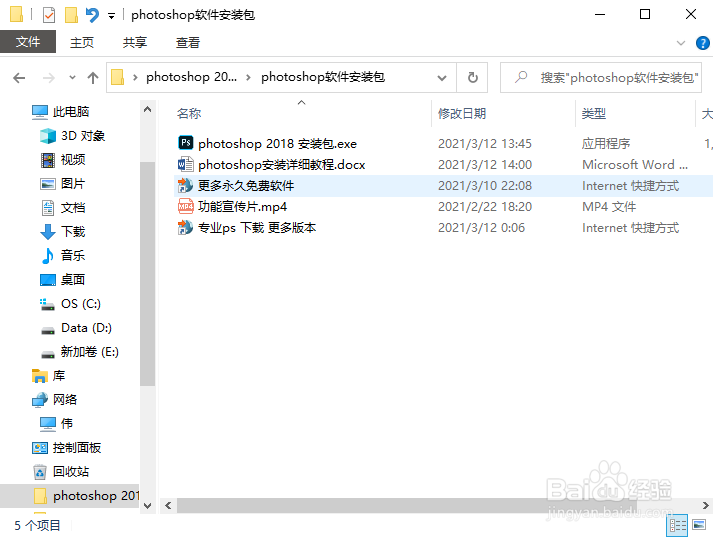Sort by the 类型 column header
713x537 pixels.
point(594,113)
